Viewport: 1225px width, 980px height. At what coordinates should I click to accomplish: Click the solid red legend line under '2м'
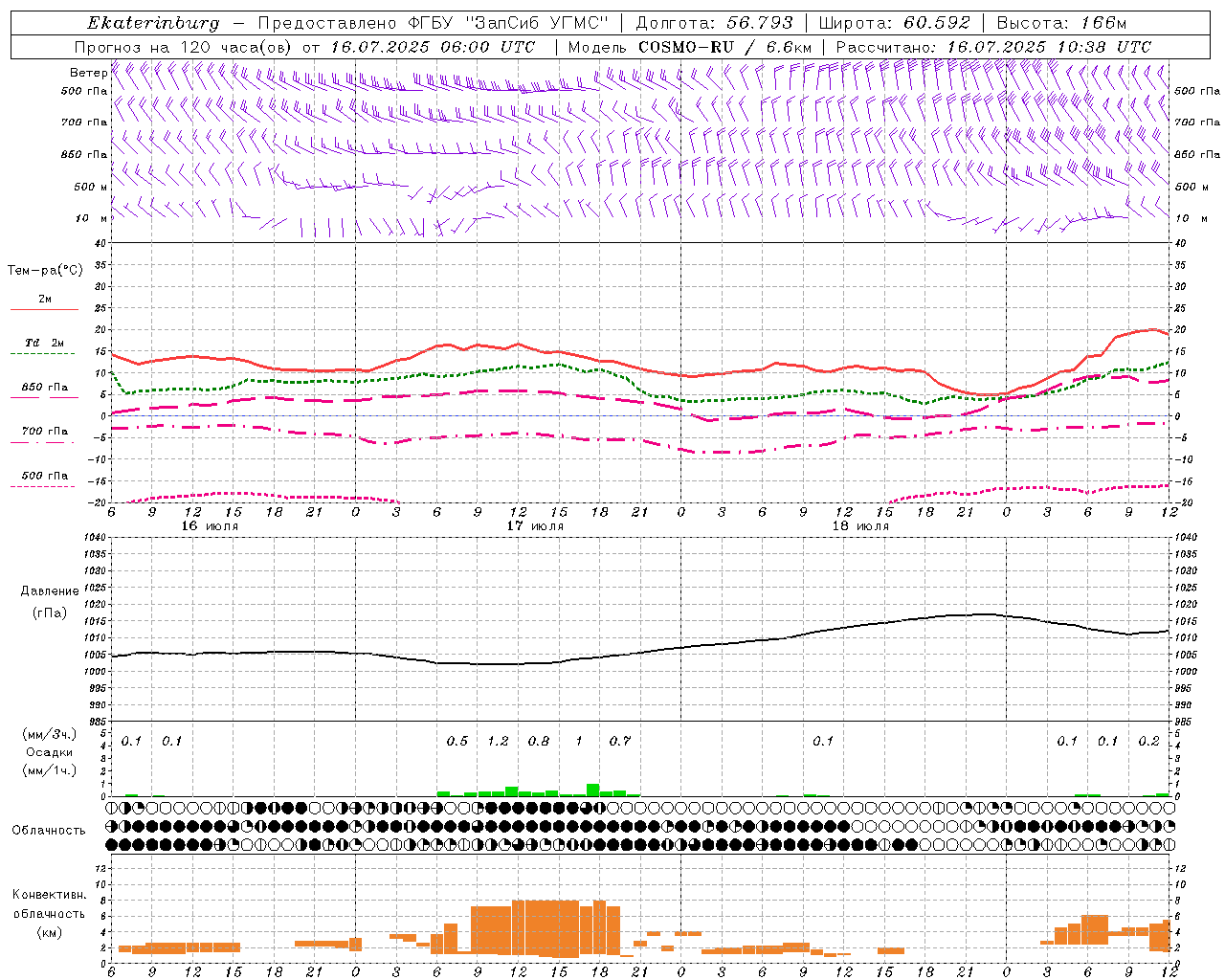[43, 310]
